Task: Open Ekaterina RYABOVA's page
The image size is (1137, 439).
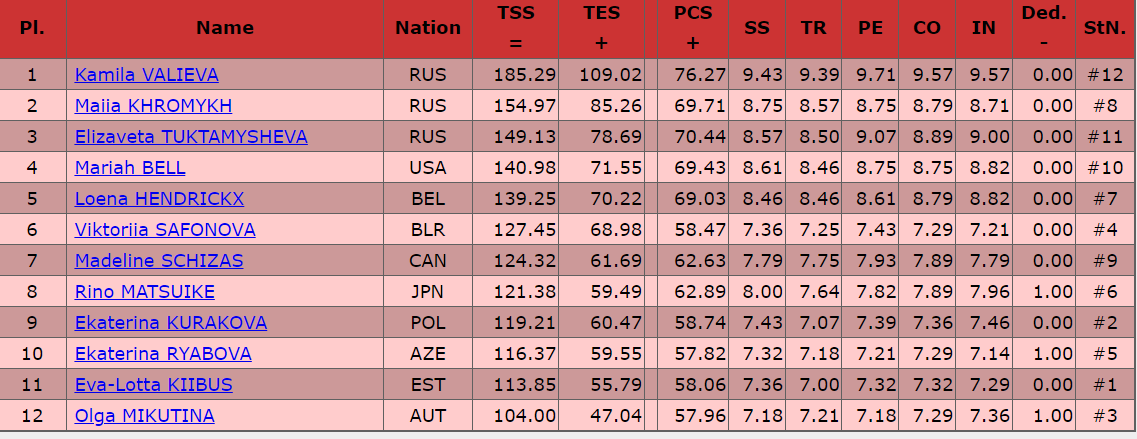Action: pos(163,354)
